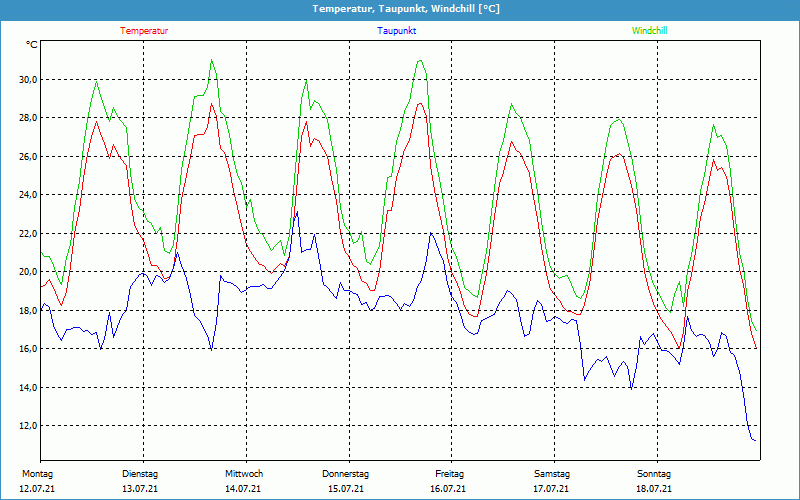Click the Mittwoch day label
The image size is (800, 500).
click(x=244, y=474)
